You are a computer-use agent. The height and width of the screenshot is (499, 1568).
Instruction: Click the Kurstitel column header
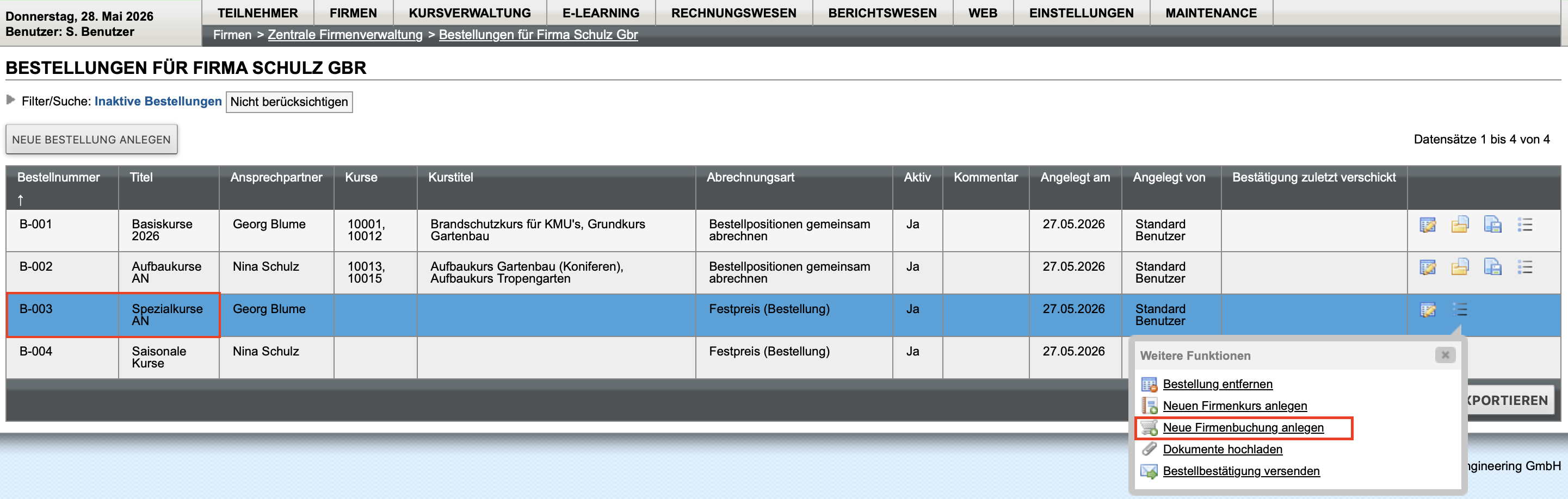coord(450,177)
